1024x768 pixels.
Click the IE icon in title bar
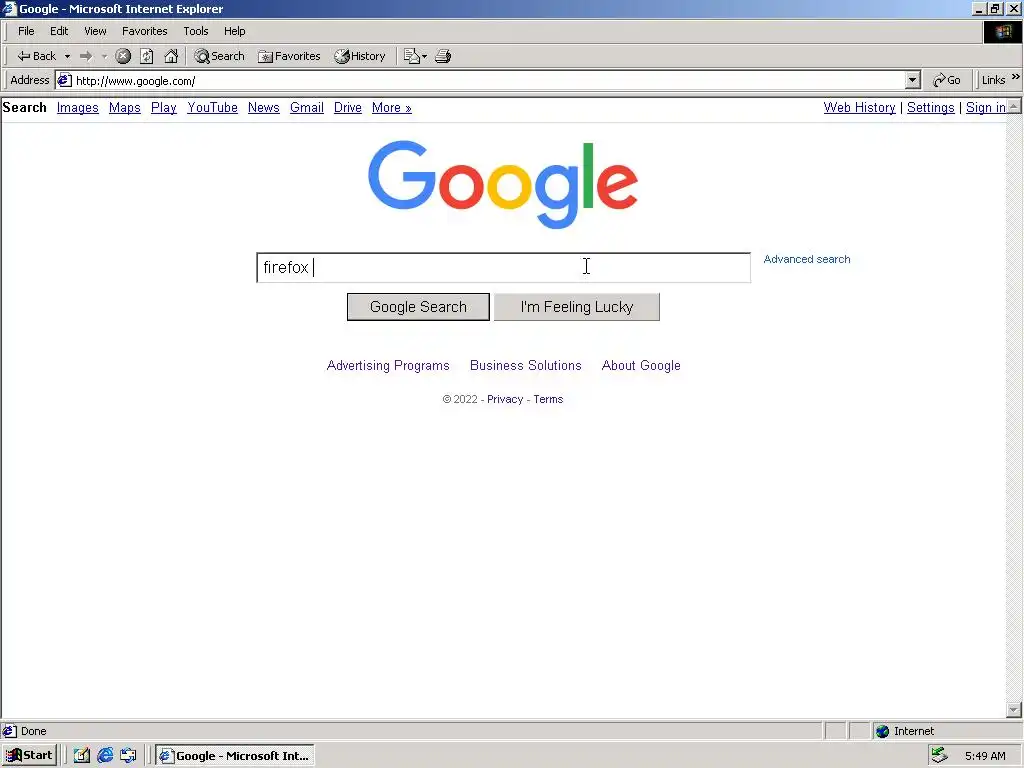coord(9,8)
